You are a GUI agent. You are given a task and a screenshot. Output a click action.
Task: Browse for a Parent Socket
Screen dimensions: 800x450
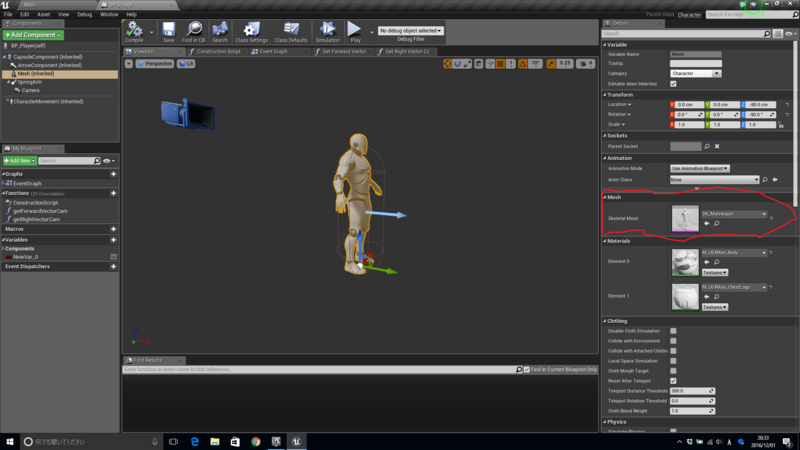[707, 146]
